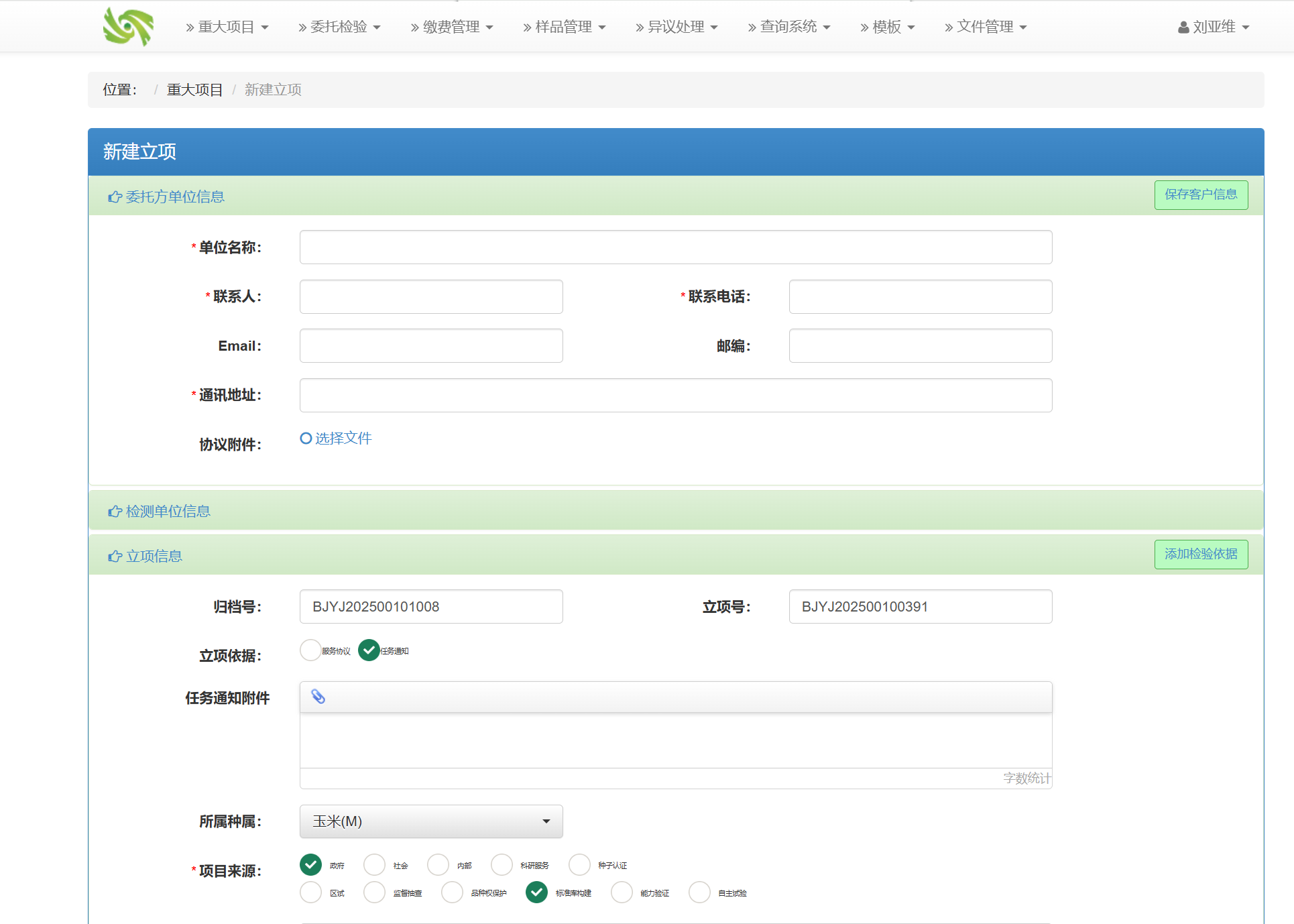Click the user avatar icon beside 刘亚维
This screenshot has height=924, width=1294.
[x=1183, y=27]
